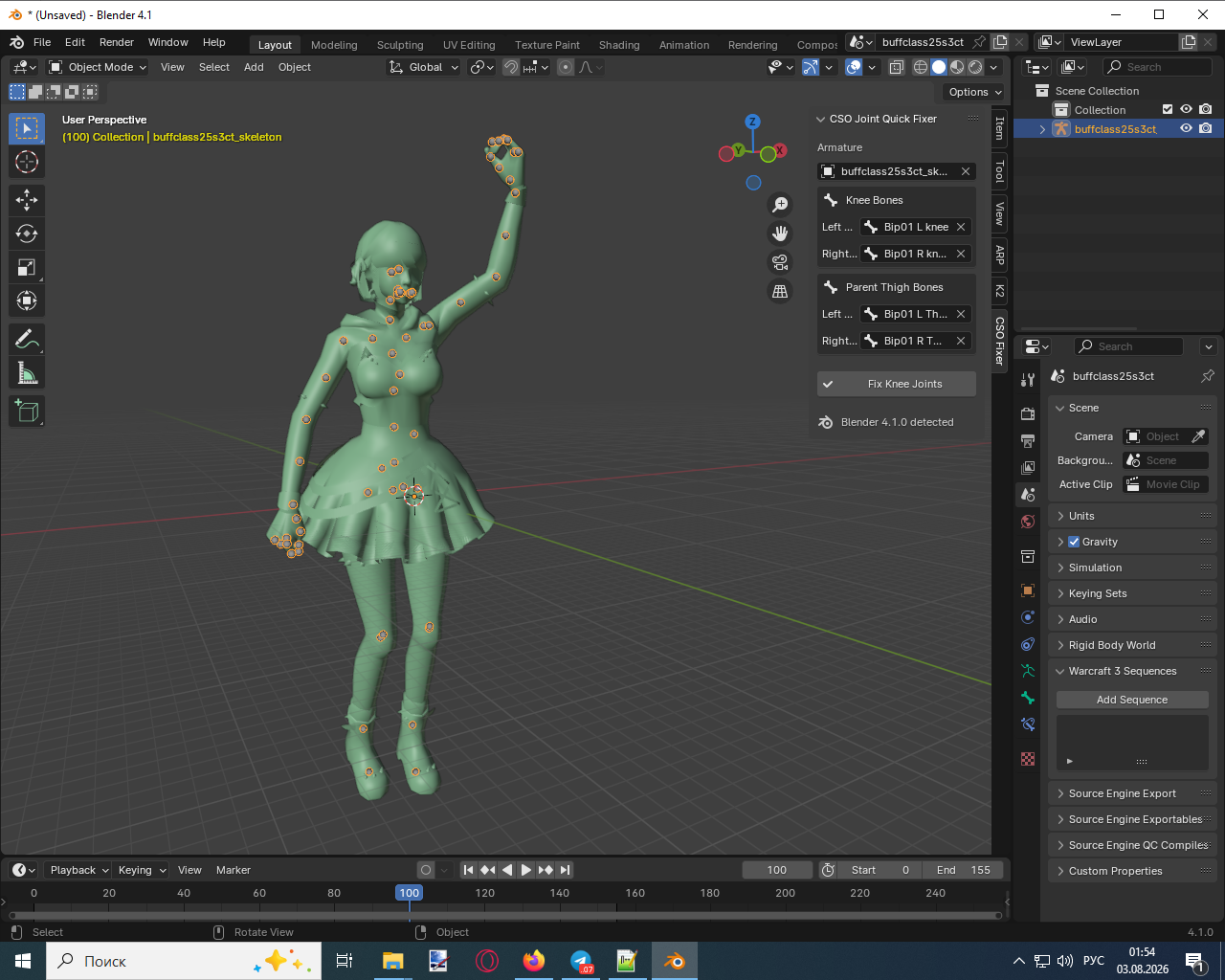This screenshot has width=1225, height=980.
Task: Click the Fix Knee Joints button
Action: (897, 384)
